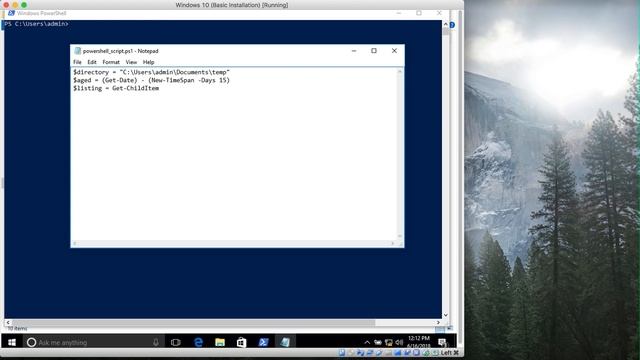Click the PowerShell horizontal scrollbar thumb
The image size is (640, 360).
[194, 322]
